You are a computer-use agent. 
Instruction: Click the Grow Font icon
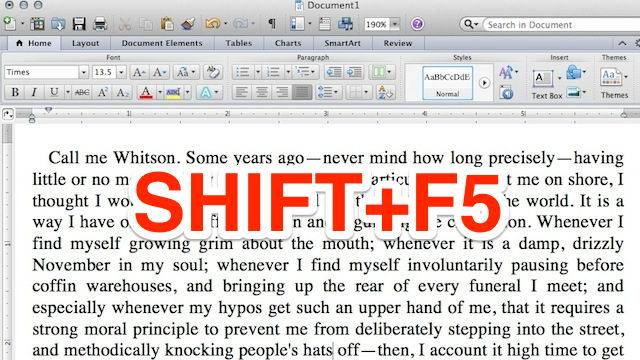click(x=139, y=73)
